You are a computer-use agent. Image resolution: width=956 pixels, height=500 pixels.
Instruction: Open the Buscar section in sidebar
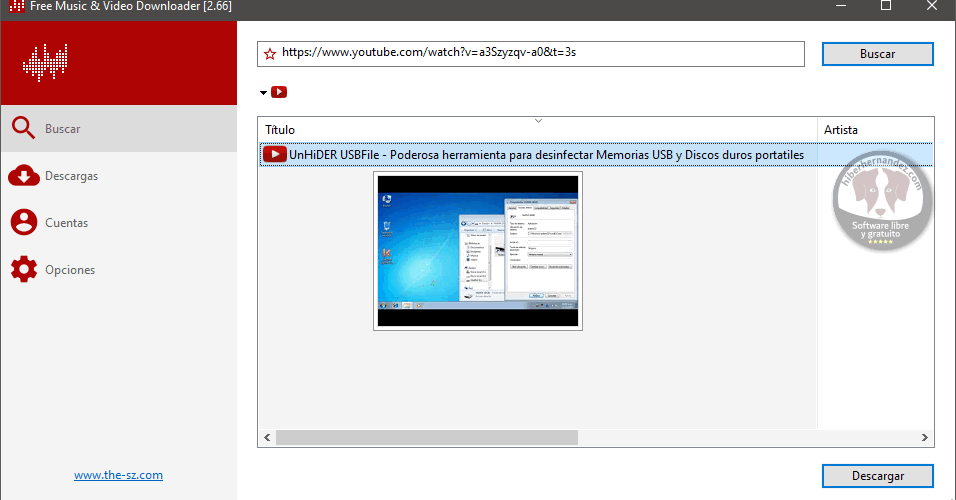[x=119, y=129]
